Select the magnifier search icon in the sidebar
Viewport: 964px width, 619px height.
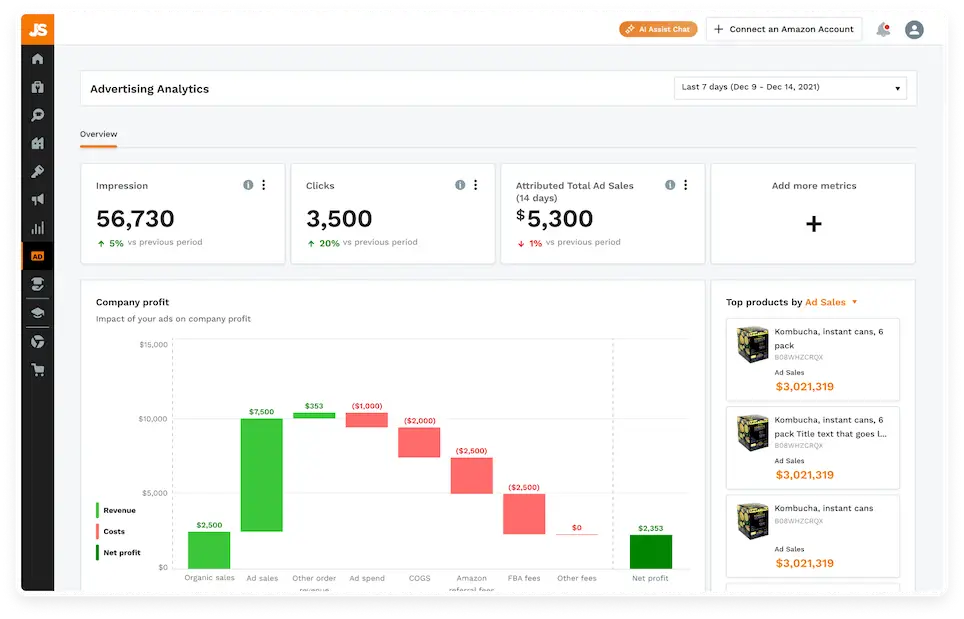[37, 115]
